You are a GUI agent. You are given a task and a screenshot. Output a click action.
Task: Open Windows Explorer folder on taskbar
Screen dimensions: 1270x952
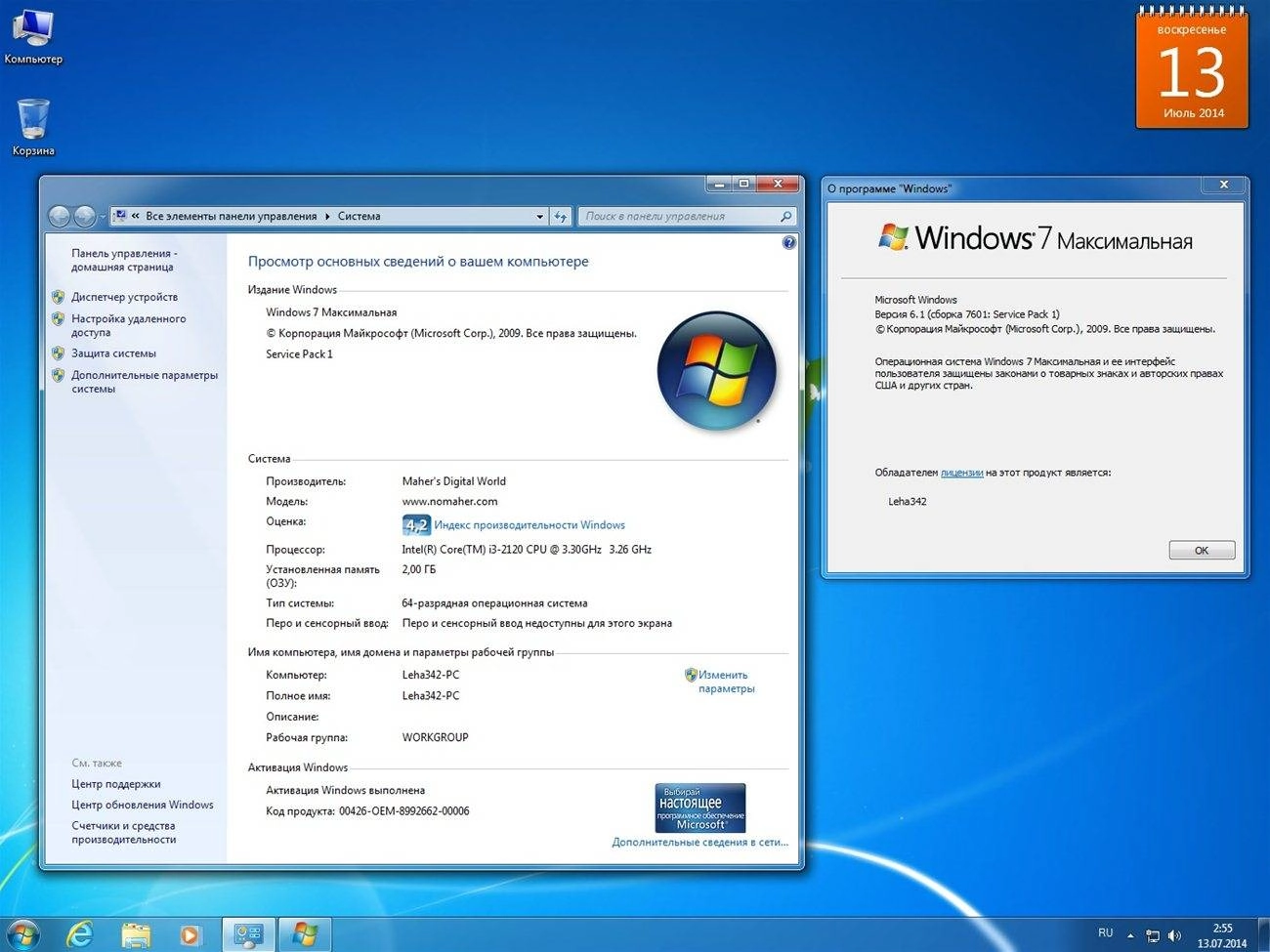click(136, 935)
